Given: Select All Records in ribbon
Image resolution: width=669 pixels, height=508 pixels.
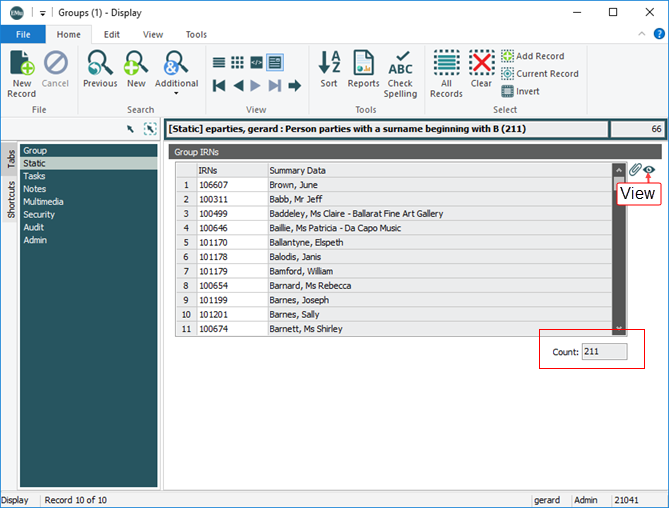Looking at the screenshot, I should pyautogui.click(x=446, y=74).
